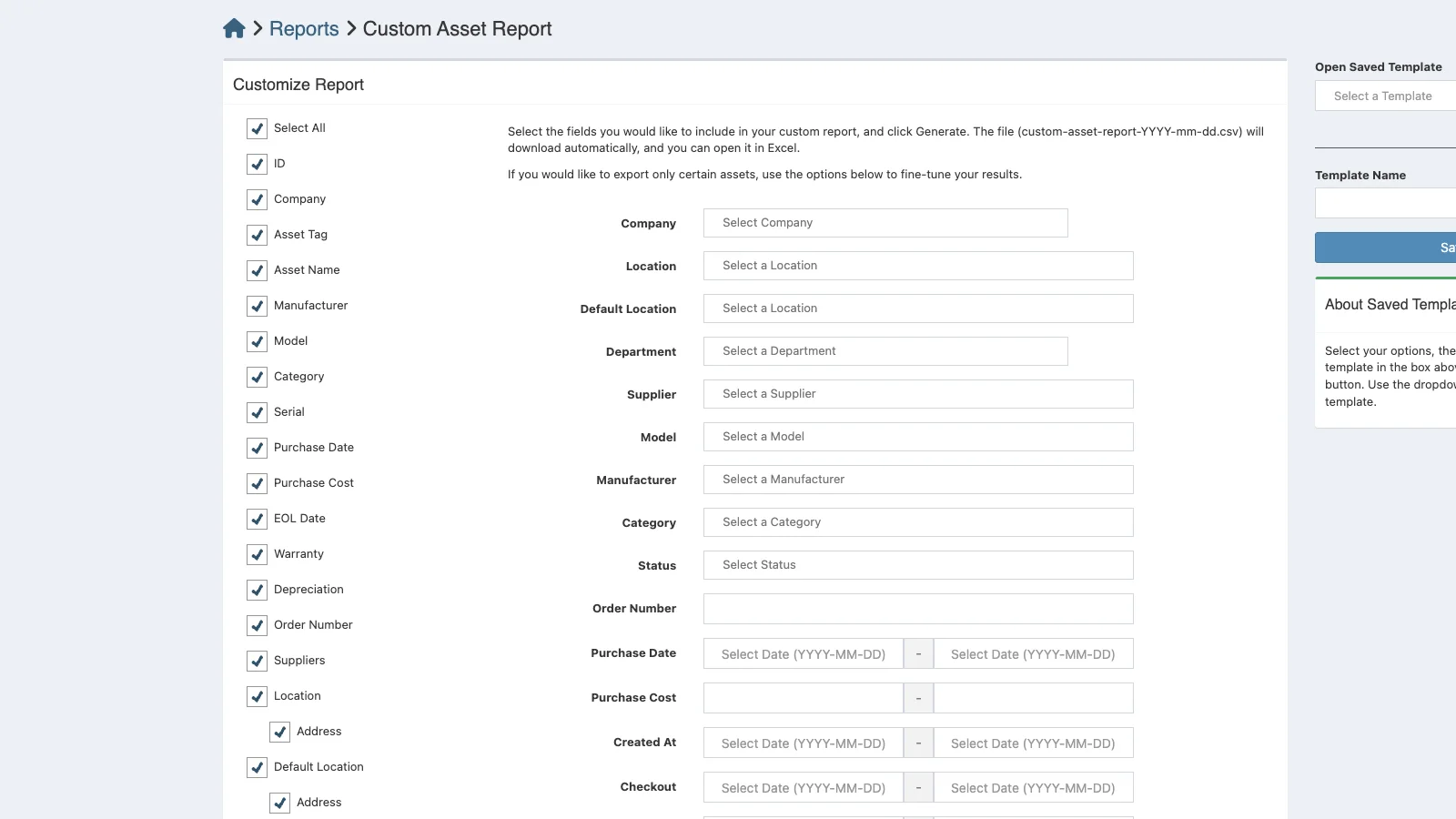Open the Default Location filter dropdown

(x=918, y=308)
